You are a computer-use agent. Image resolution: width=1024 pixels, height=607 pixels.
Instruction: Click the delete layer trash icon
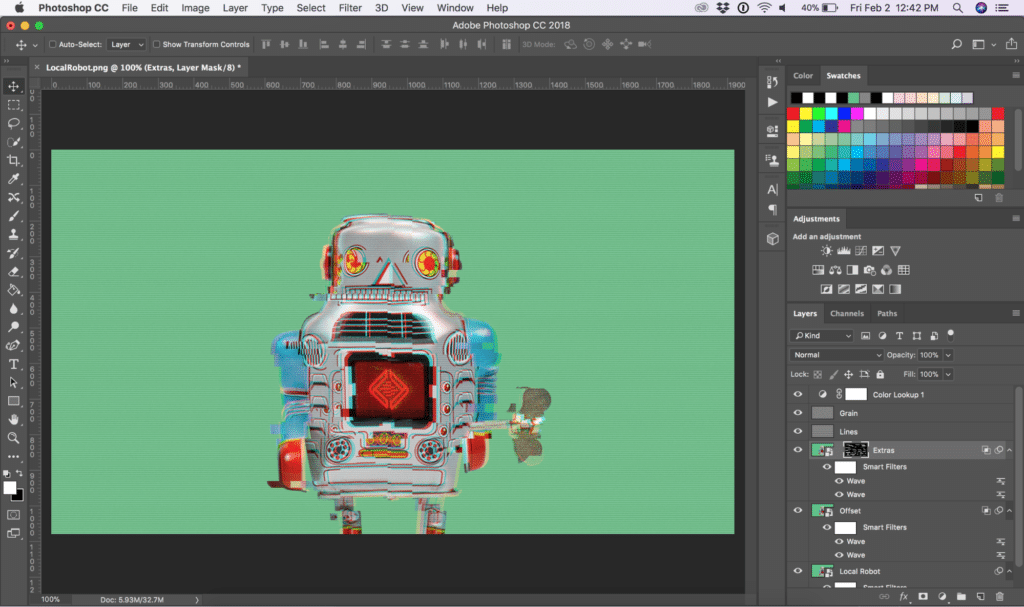998,597
